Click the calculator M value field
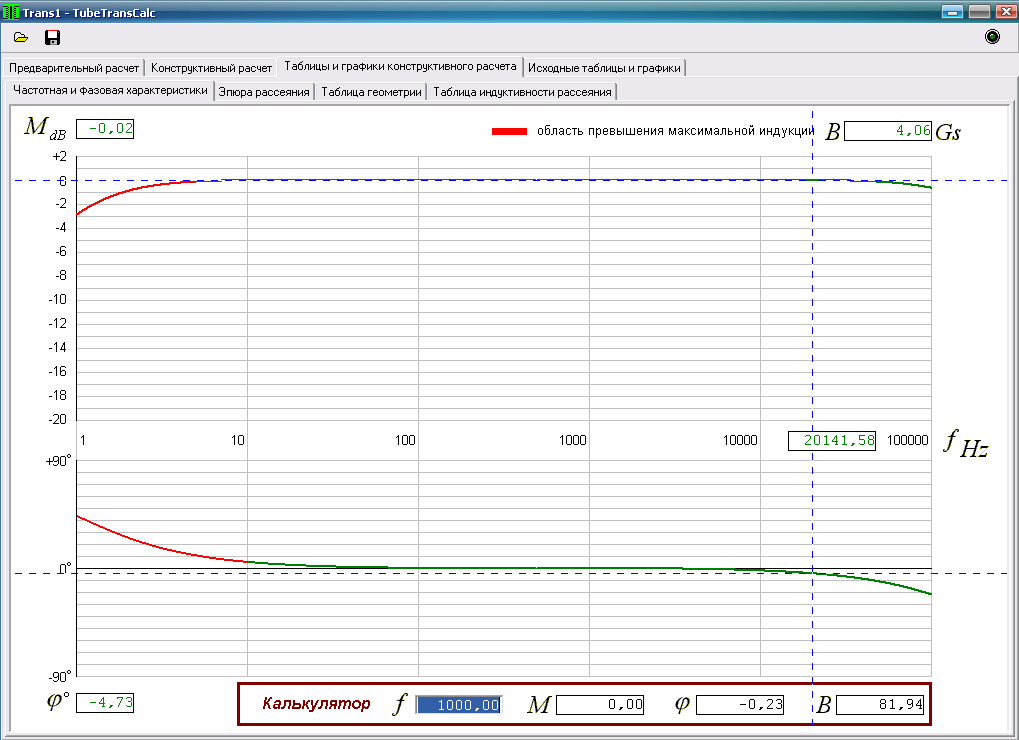 (600, 705)
